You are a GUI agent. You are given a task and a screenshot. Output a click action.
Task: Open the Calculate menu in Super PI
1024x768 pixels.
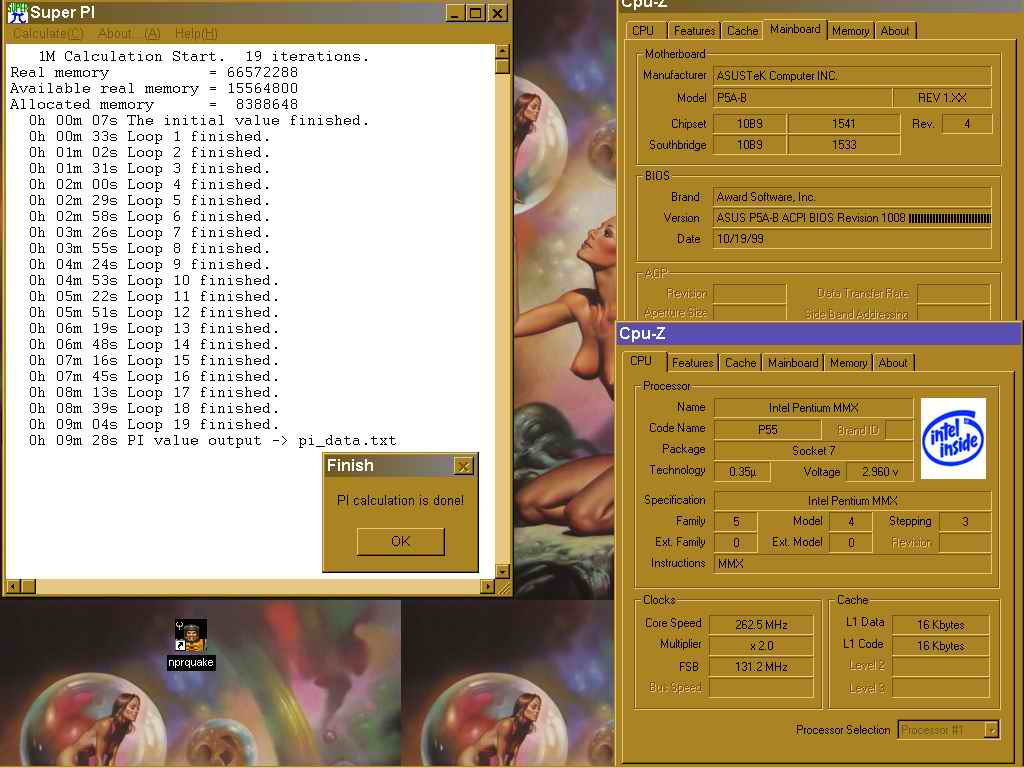pyautogui.click(x=48, y=33)
